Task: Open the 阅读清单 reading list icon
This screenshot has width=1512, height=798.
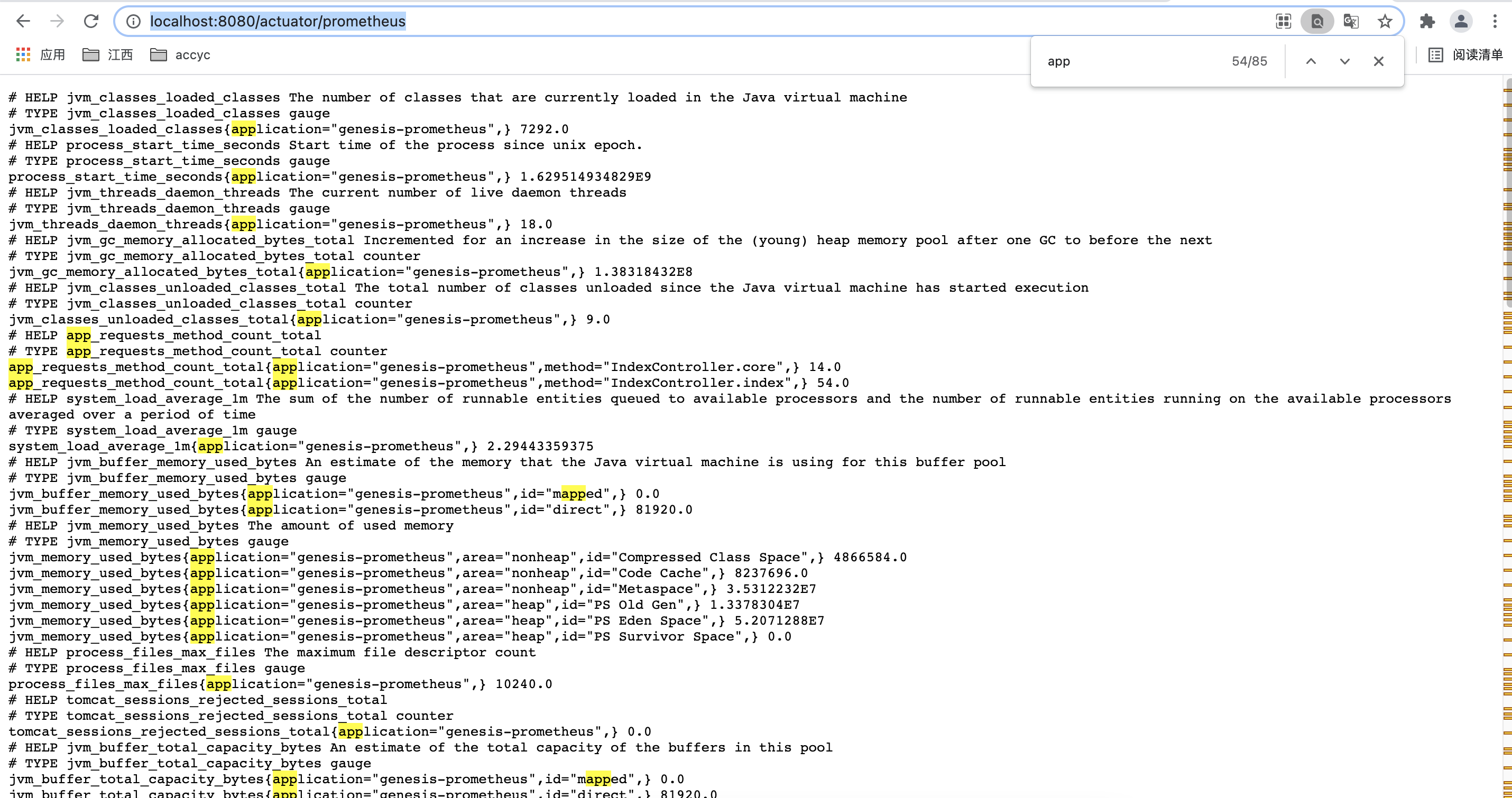Action: tap(1436, 54)
